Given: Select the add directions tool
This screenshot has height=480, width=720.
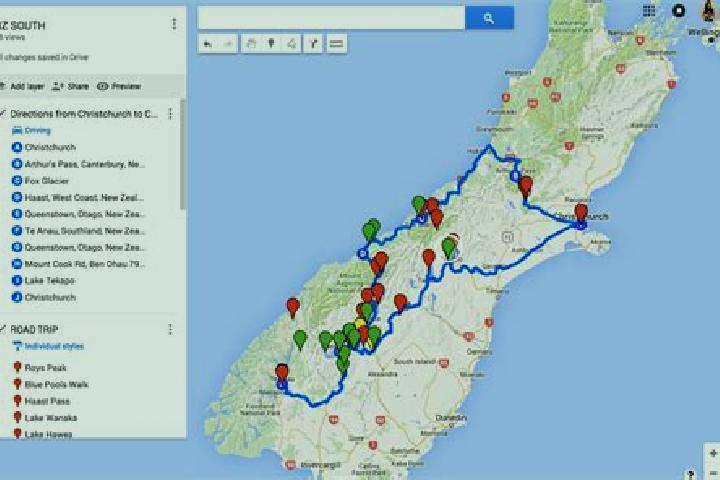Looking at the screenshot, I should click(x=314, y=44).
